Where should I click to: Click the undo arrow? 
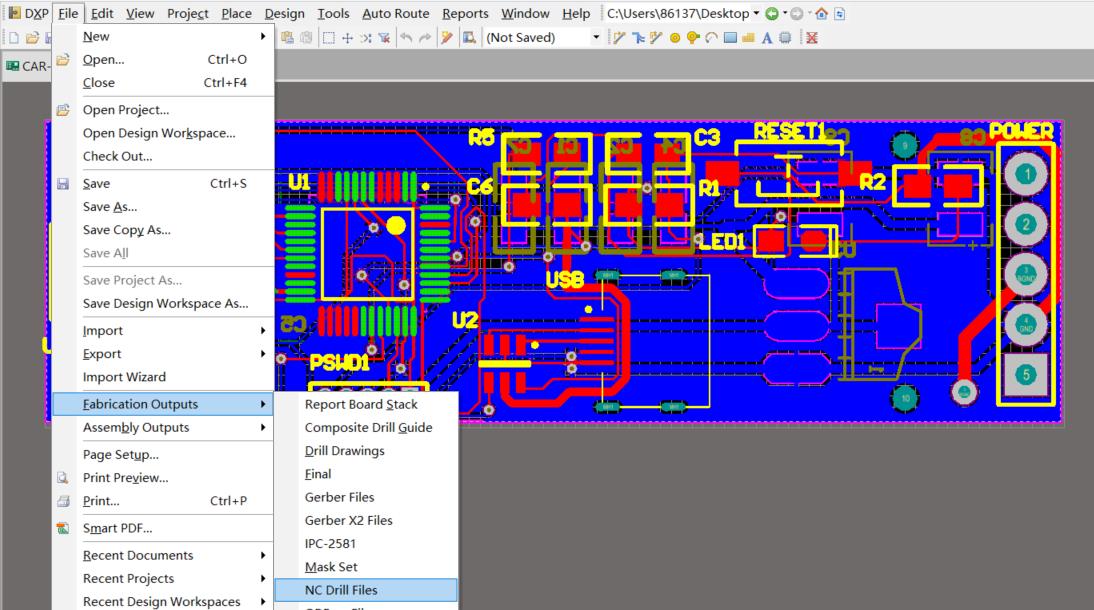tap(406, 38)
